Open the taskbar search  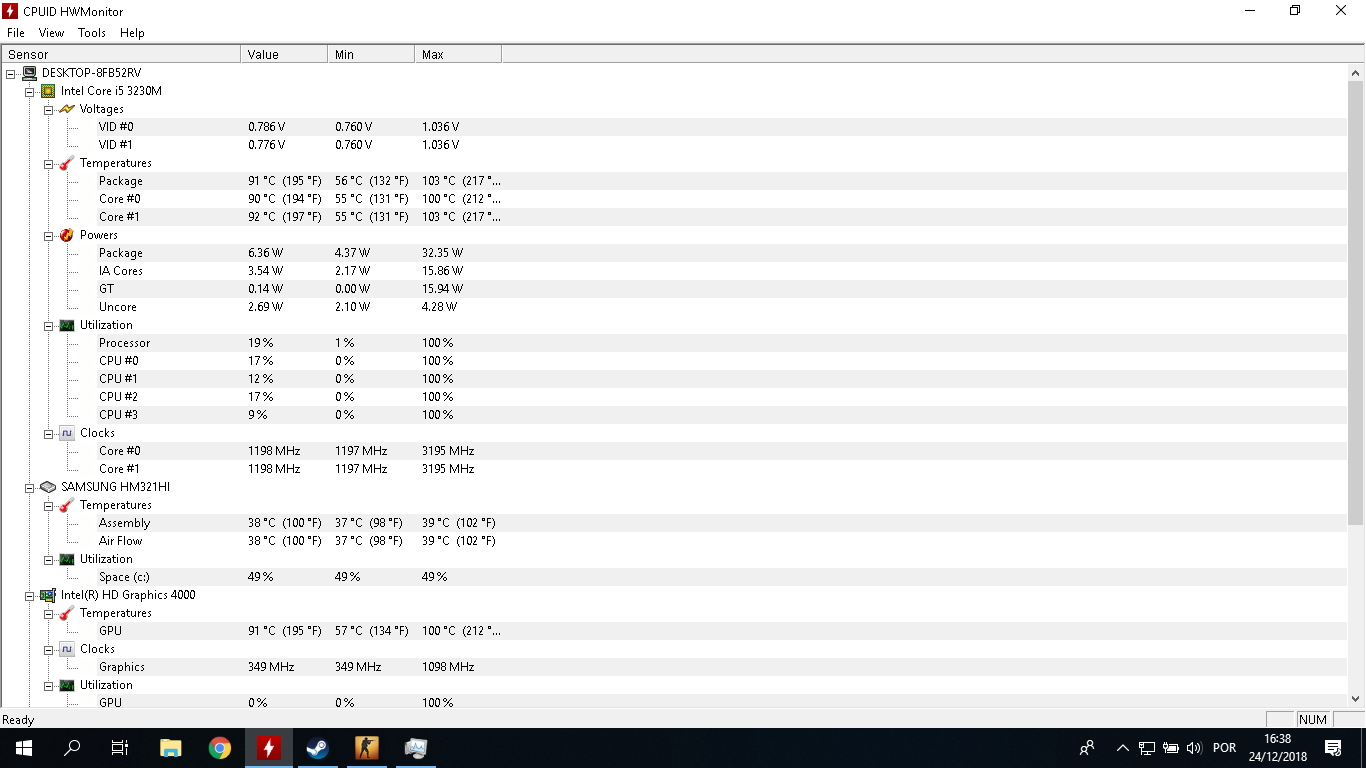point(72,748)
